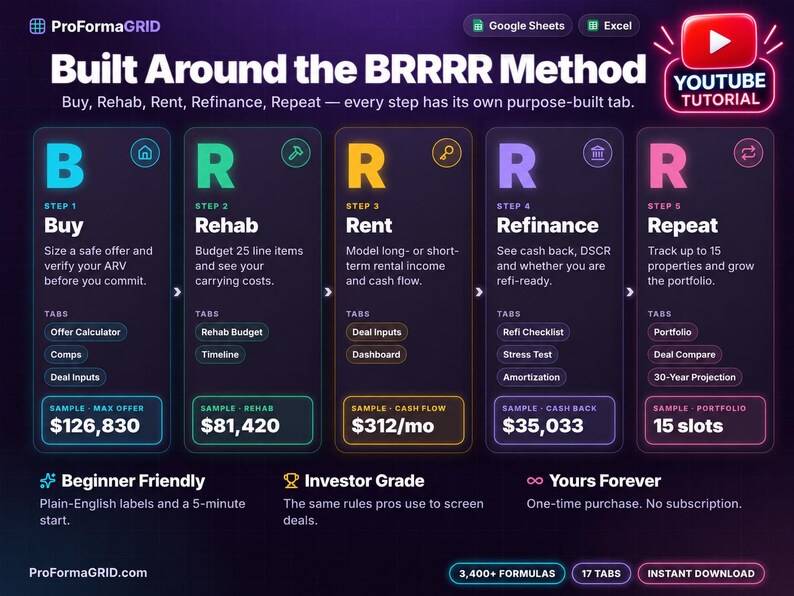Screen dimensions: 794x596
Task: Click the Sample Cash Back $35,033 box
Action: [x=554, y=420]
